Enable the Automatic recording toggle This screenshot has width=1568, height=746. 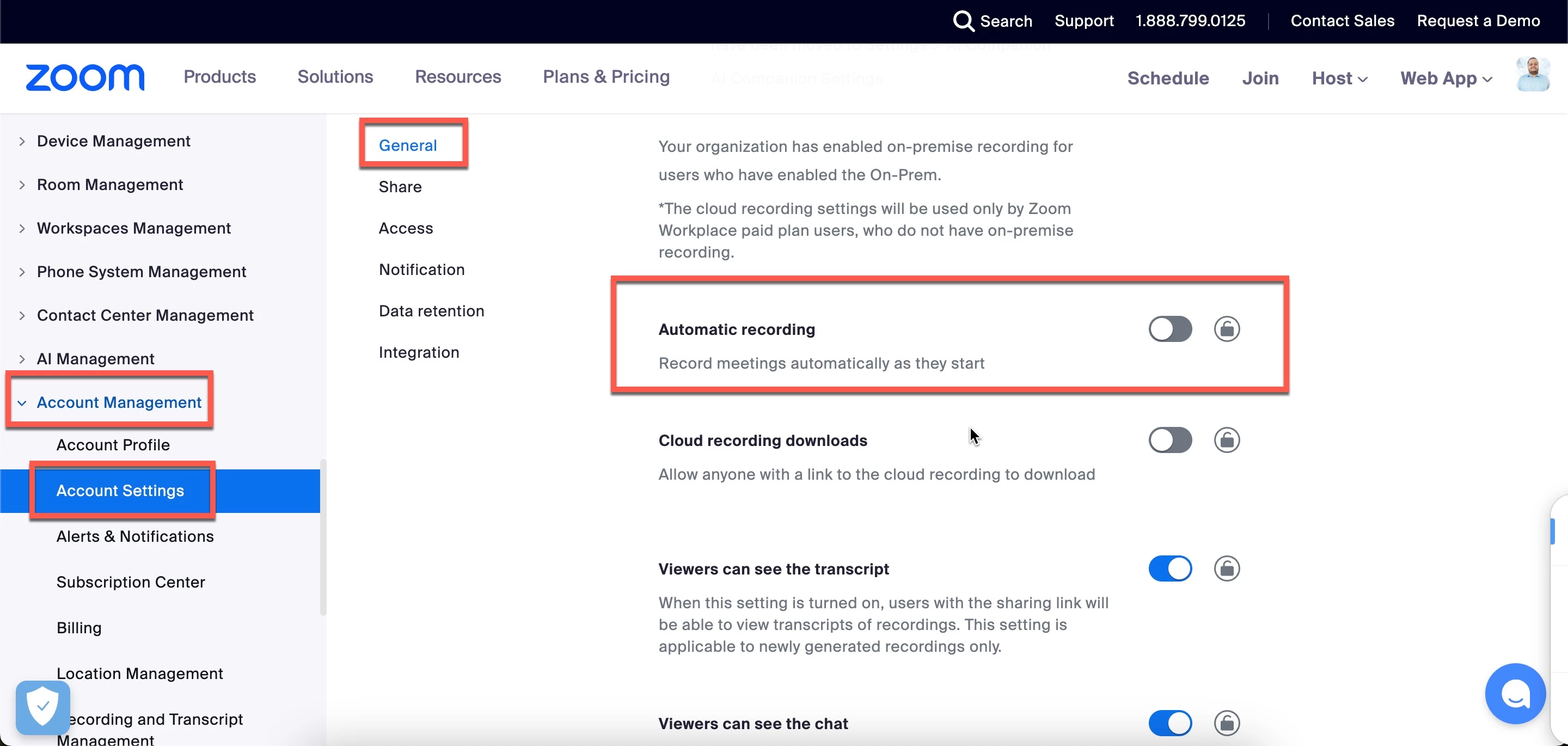tap(1170, 329)
